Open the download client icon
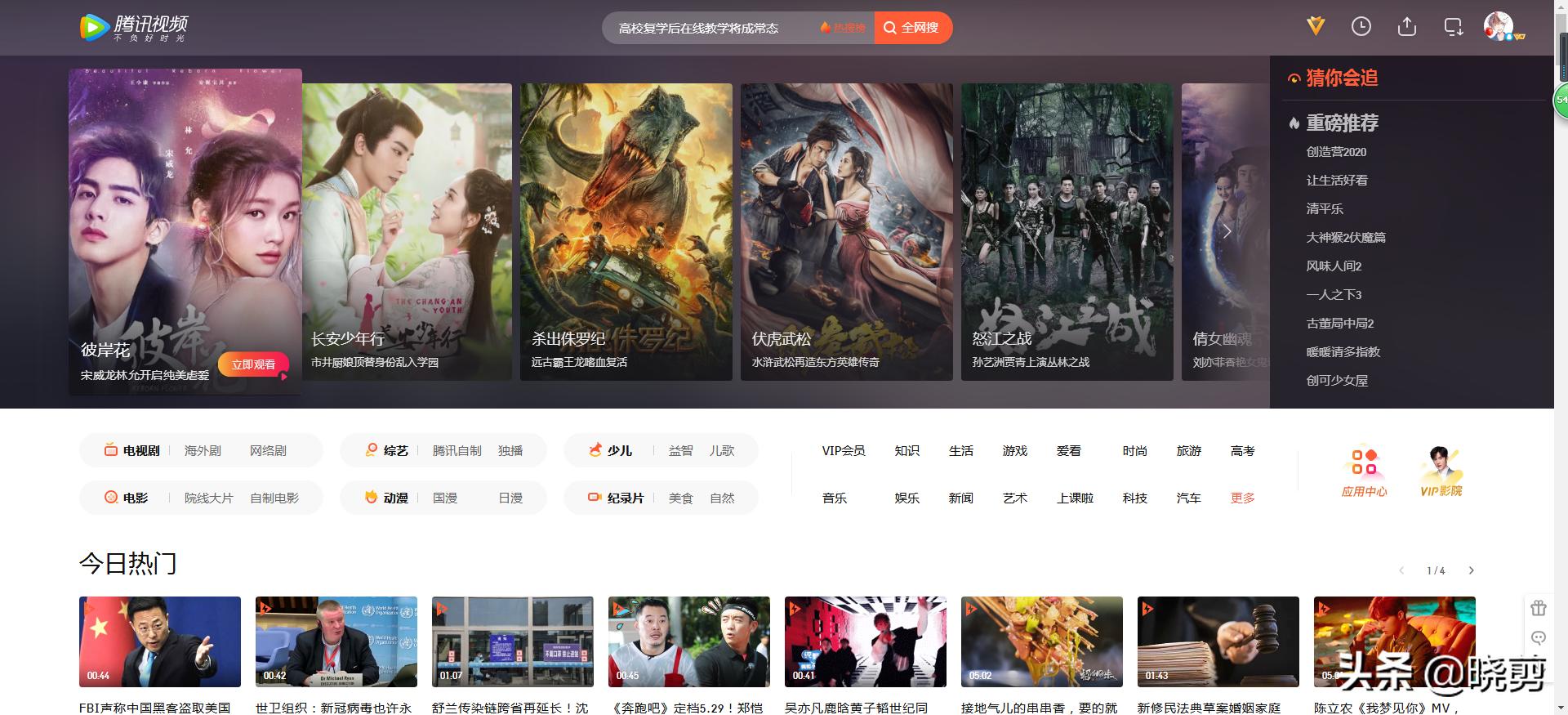The height and width of the screenshot is (715, 1568). pos(1454,27)
